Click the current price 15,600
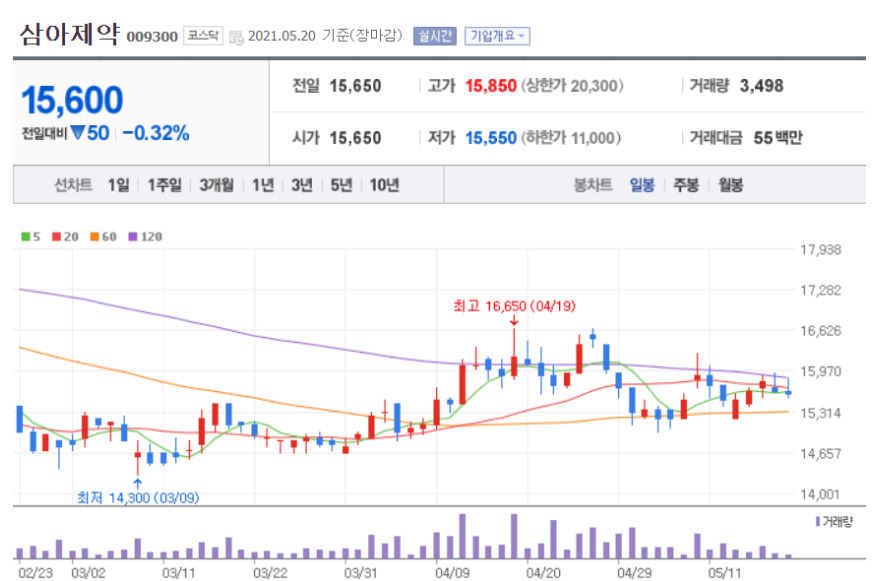Image resolution: width=880 pixels, height=581 pixels. tap(72, 100)
